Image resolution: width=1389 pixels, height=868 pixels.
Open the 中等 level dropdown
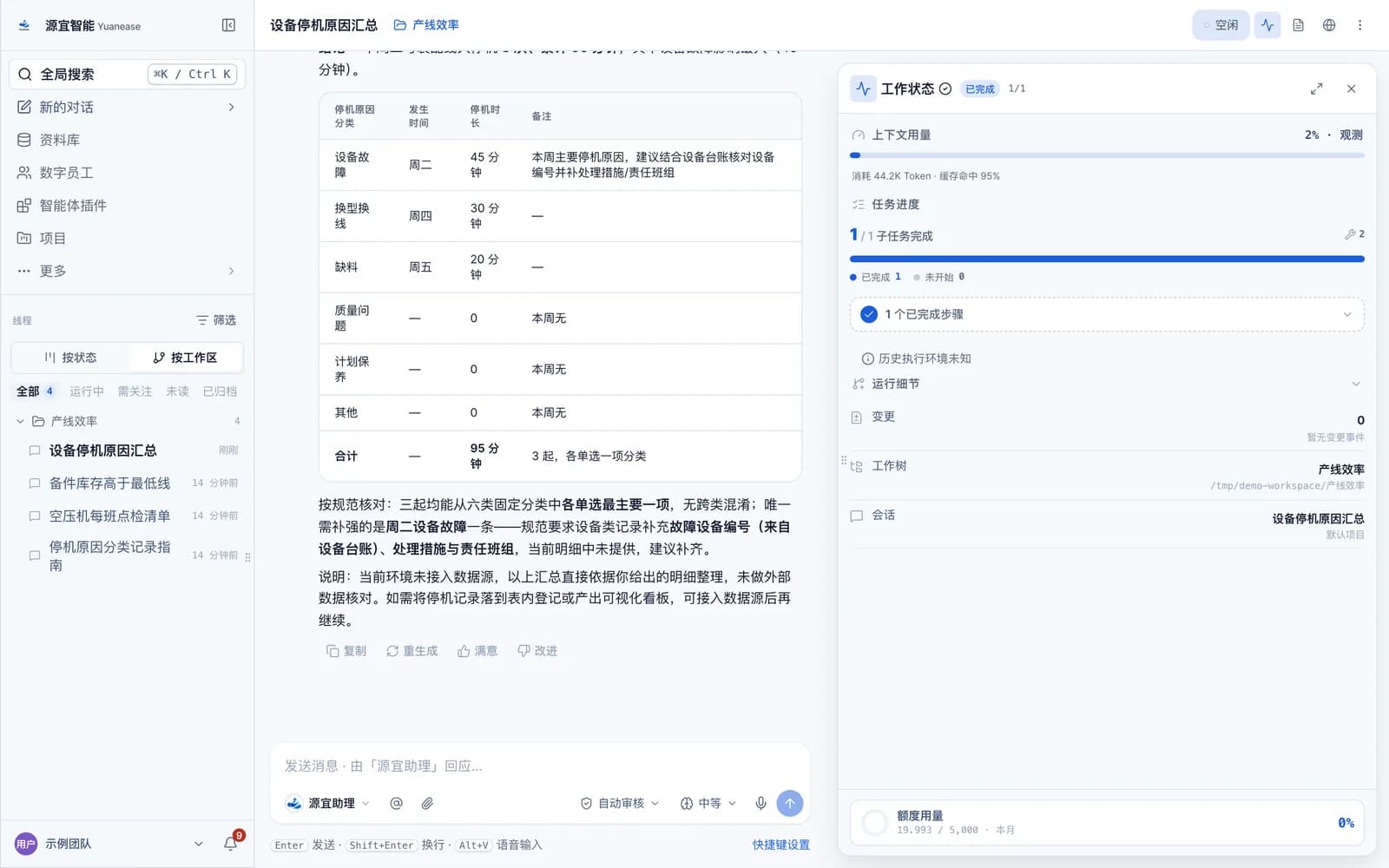[708, 804]
